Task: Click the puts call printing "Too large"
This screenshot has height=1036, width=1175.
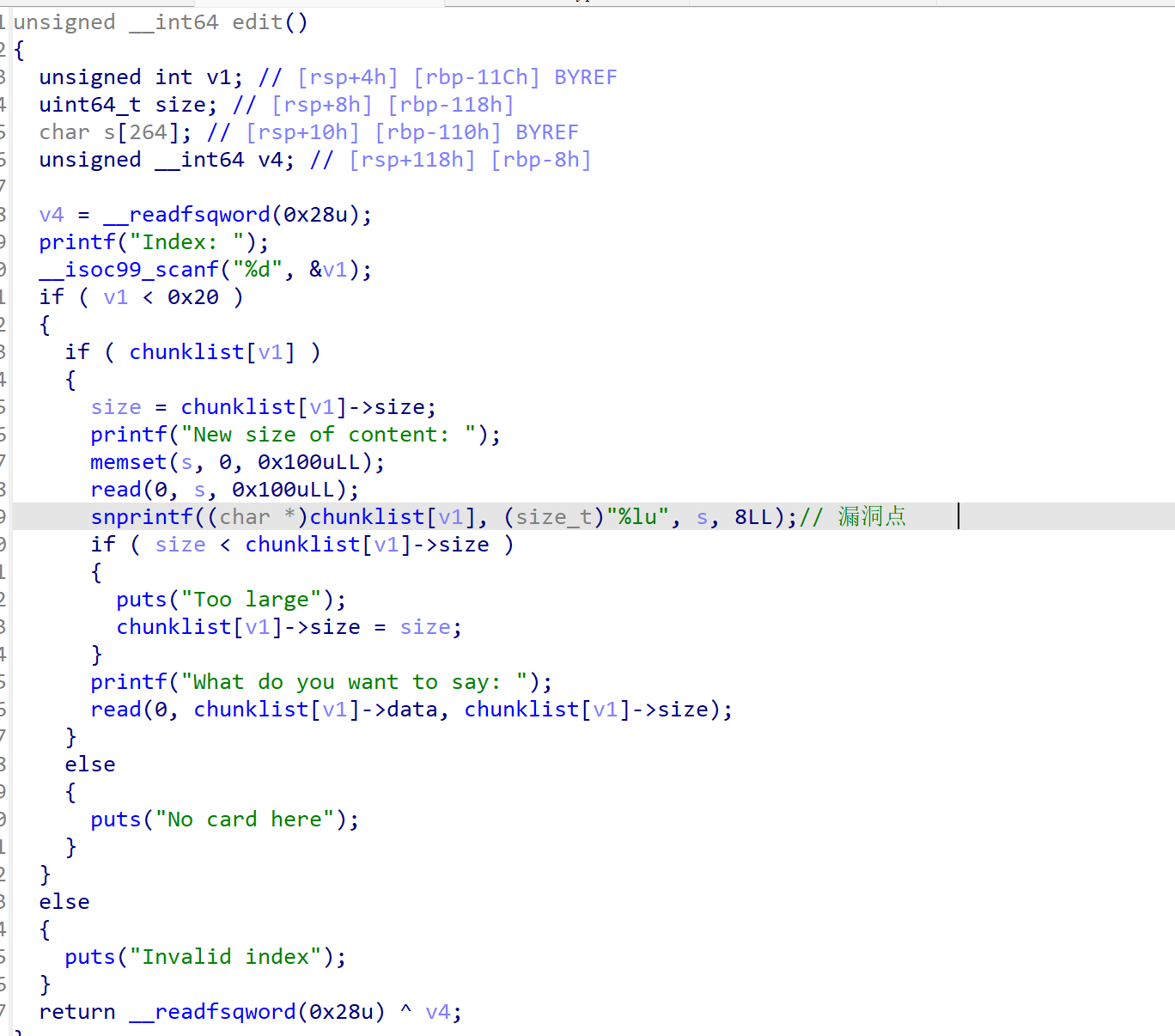Action: click(x=141, y=600)
